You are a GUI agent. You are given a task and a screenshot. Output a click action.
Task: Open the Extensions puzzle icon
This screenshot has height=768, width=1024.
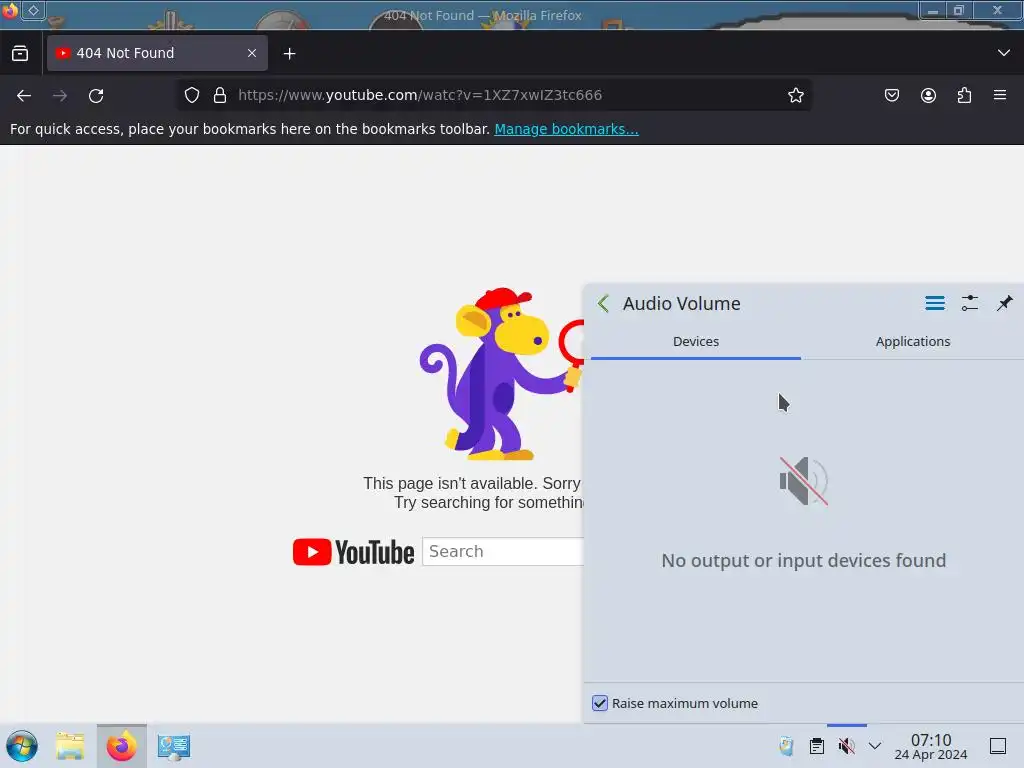(964, 95)
